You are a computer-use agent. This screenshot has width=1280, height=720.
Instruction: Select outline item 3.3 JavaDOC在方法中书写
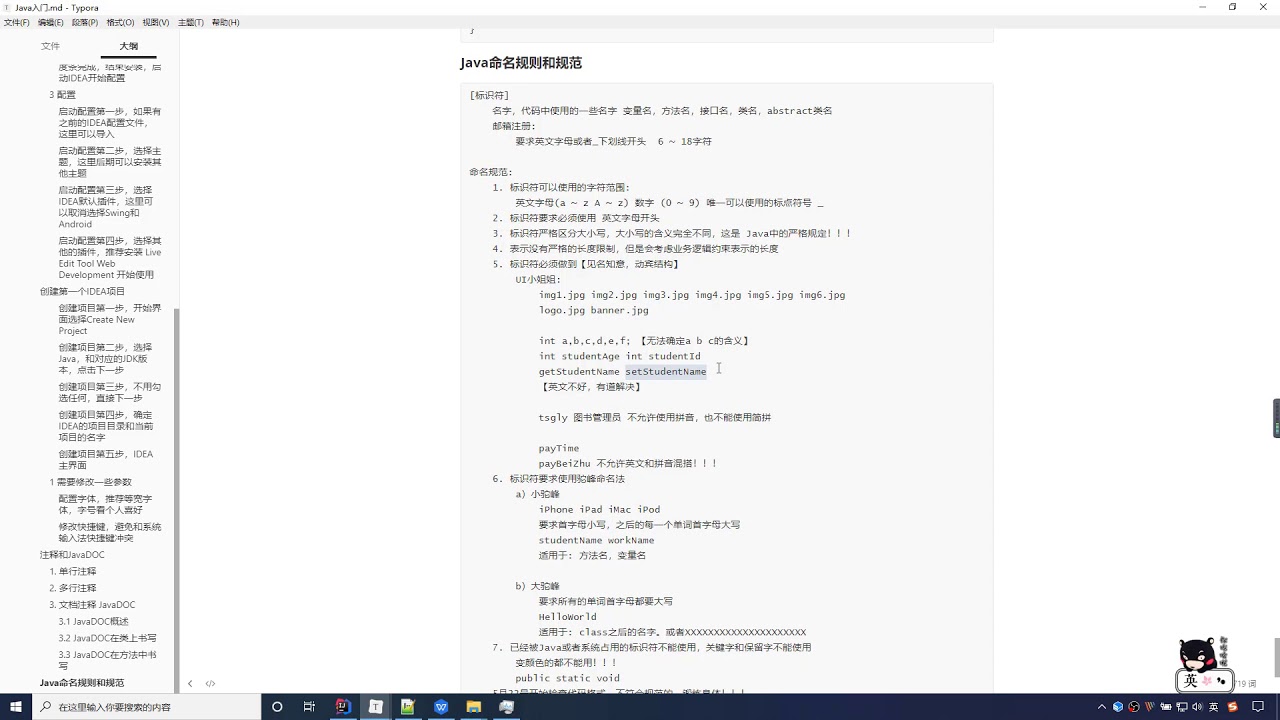coord(107,660)
